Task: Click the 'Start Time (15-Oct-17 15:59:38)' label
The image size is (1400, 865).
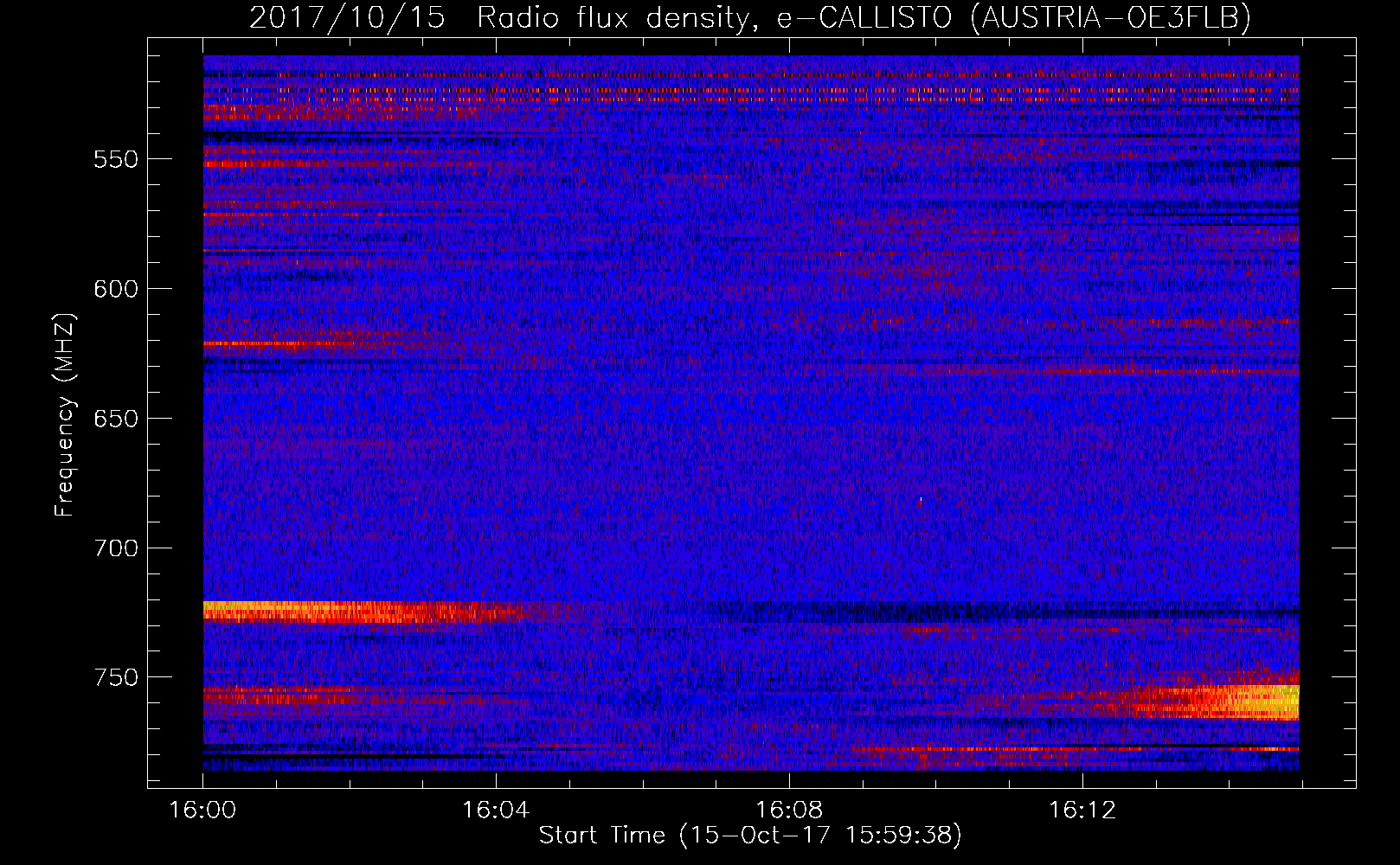Action: coord(750,836)
